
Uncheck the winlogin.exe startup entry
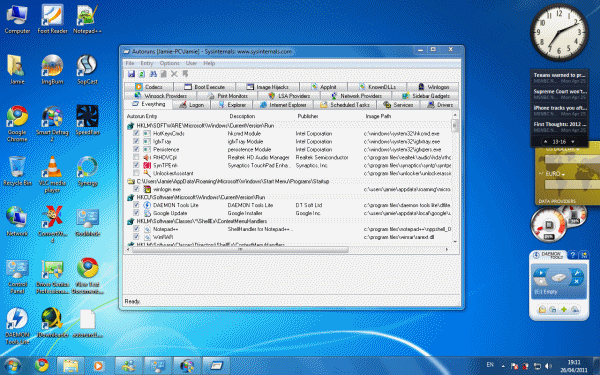coord(136,189)
